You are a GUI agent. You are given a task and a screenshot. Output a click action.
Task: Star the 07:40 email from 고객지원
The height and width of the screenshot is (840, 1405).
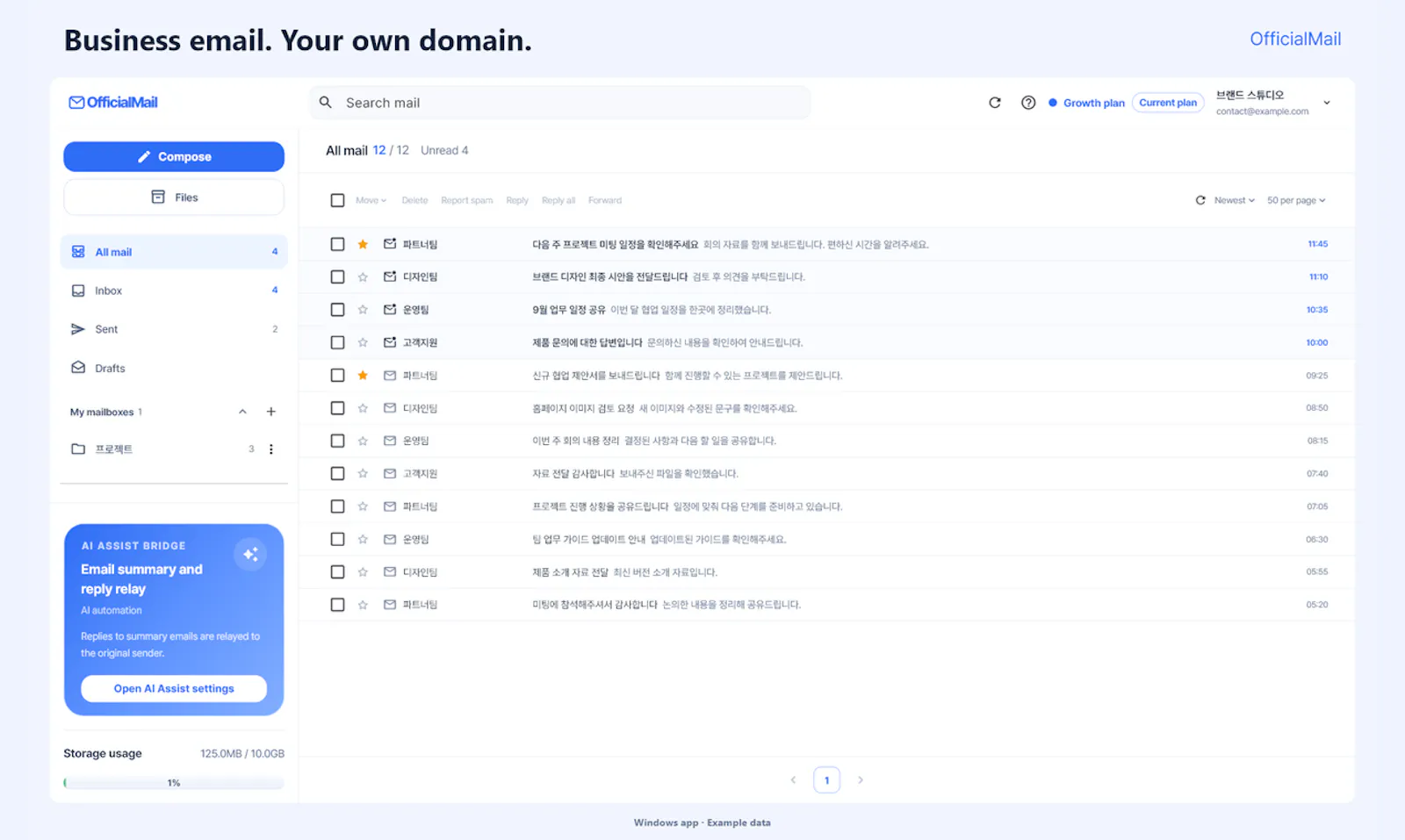coord(363,474)
